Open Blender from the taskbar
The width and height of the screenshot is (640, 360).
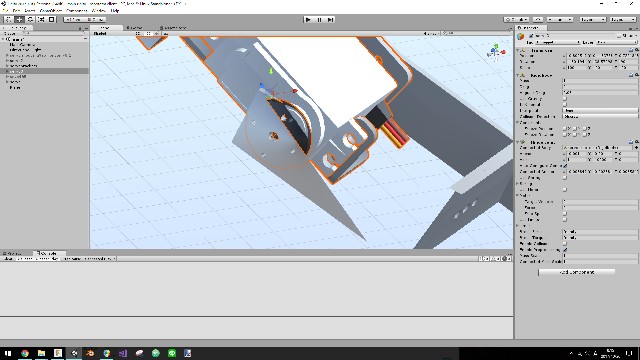tap(90, 353)
